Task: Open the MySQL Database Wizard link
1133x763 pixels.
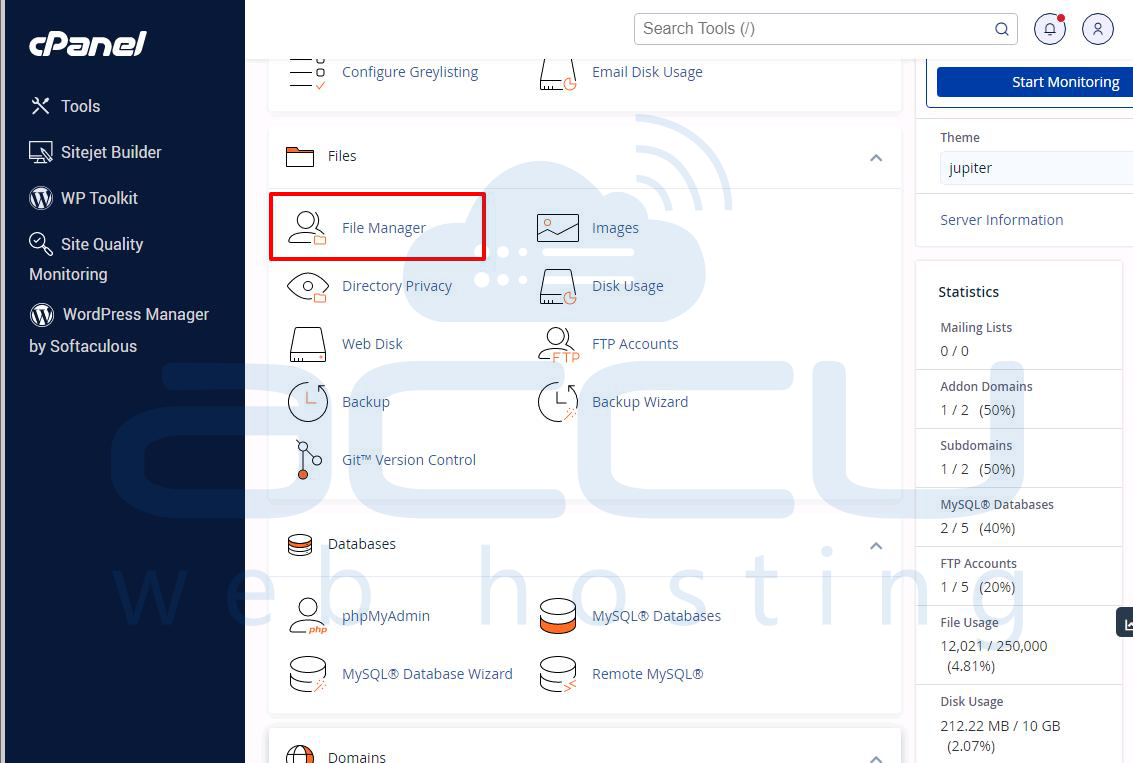Action: (427, 674)
